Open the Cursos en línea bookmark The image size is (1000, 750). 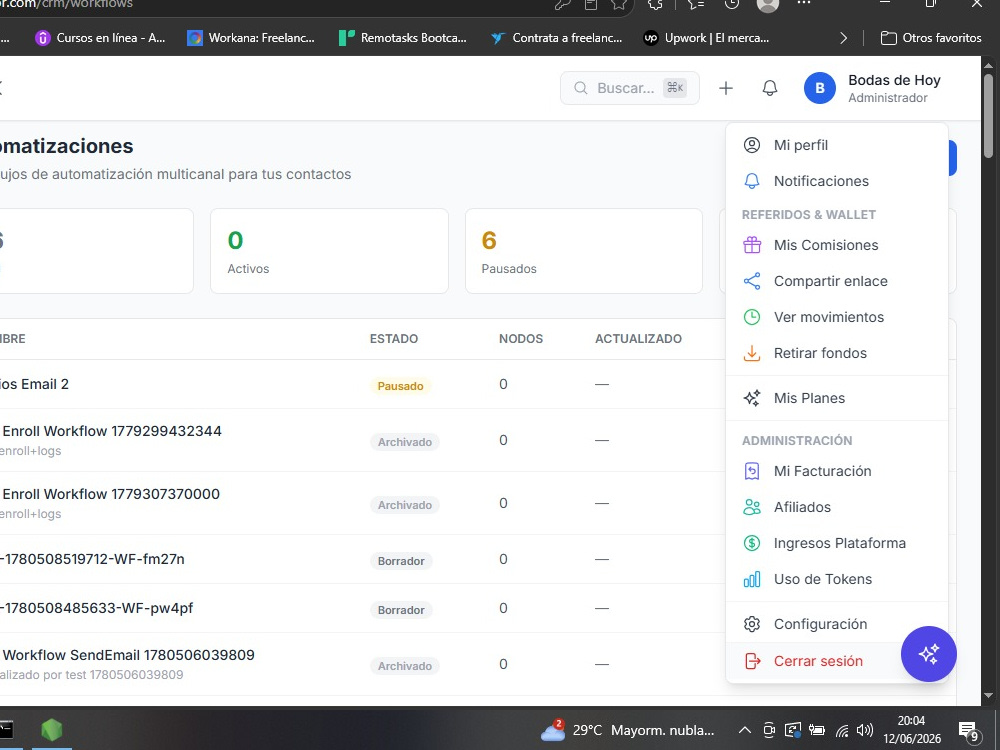pos(100,38)
